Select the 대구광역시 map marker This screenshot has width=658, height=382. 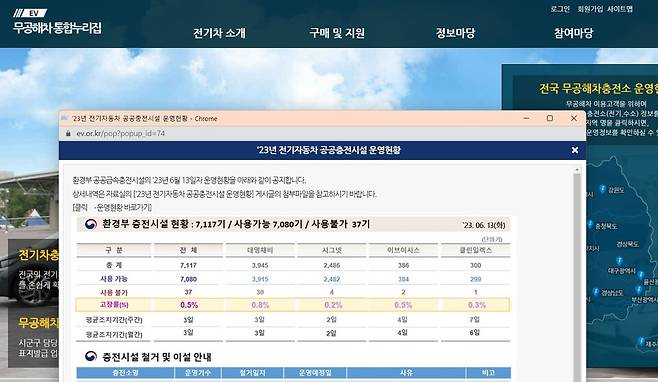coord(619,262)
